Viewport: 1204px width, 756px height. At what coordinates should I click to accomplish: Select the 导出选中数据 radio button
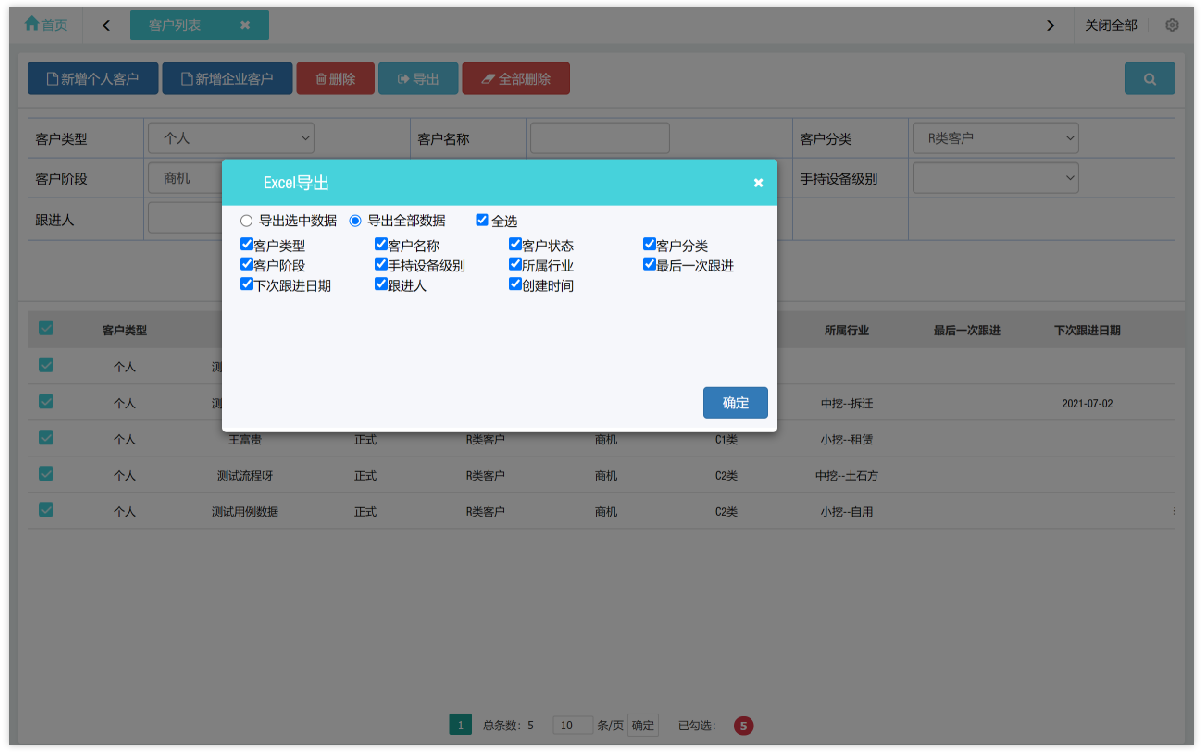point(245,220)
